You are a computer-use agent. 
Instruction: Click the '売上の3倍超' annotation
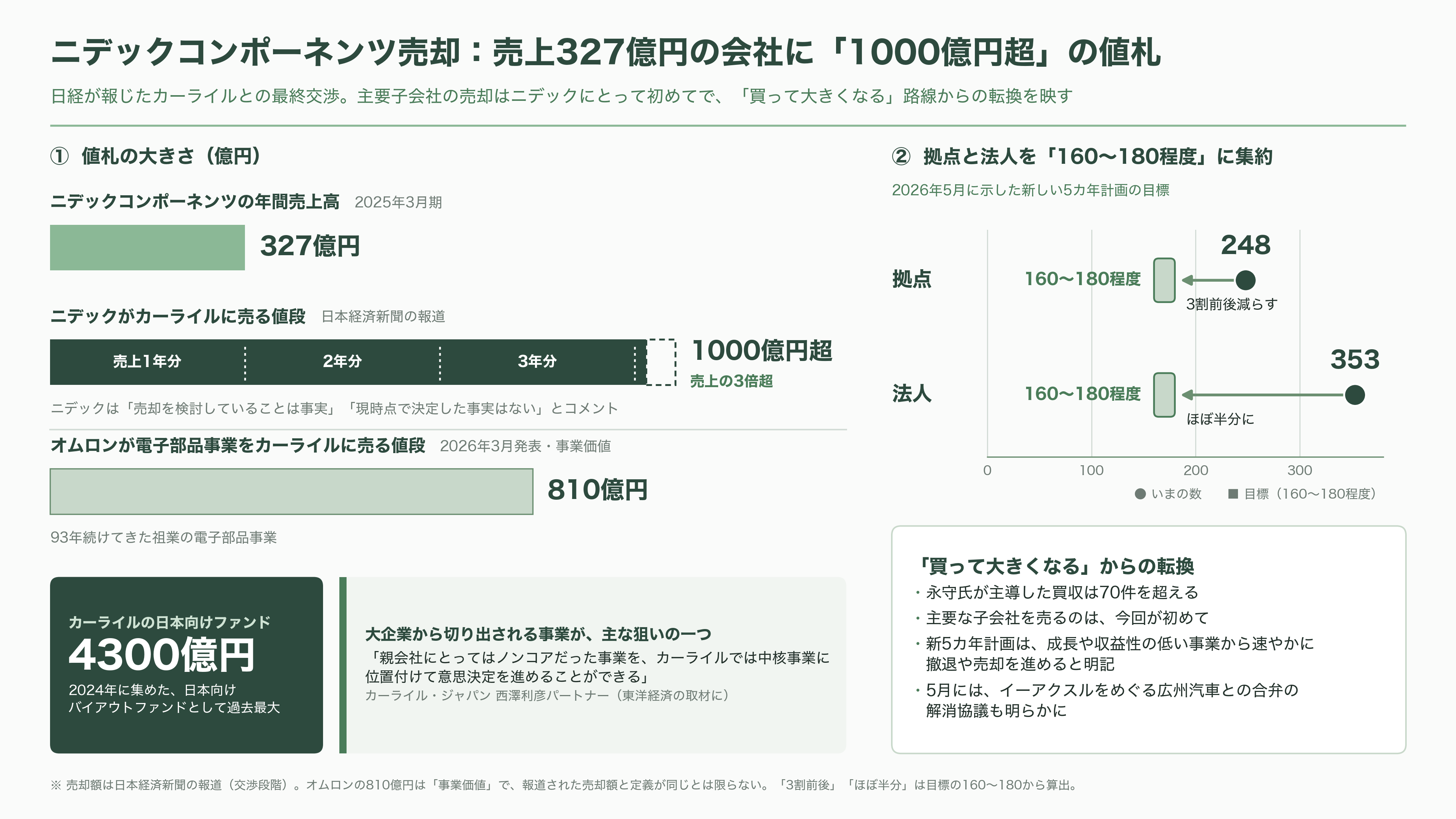(x=731, y=381)
